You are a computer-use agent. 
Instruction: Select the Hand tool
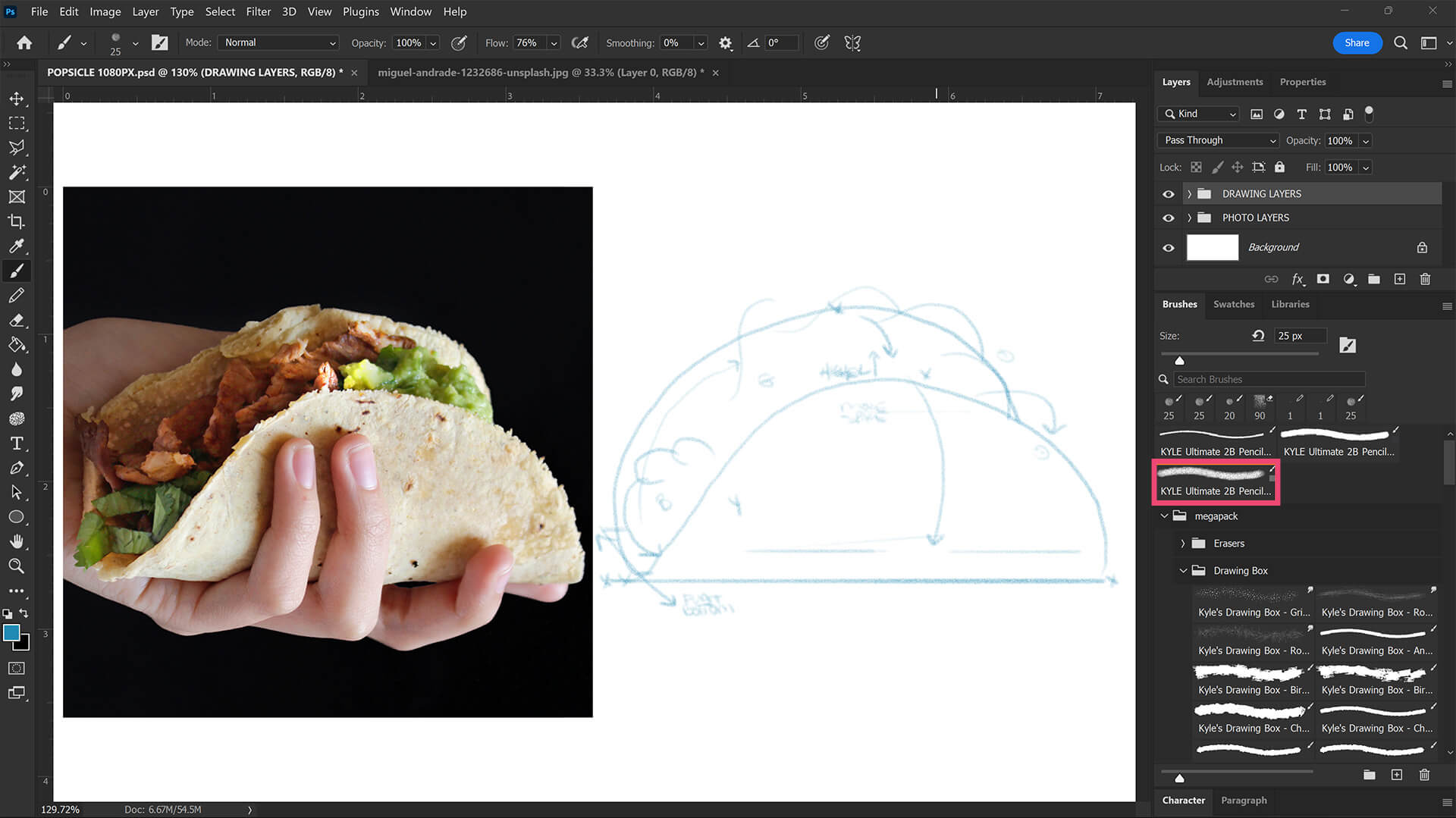tap(17, 541)
